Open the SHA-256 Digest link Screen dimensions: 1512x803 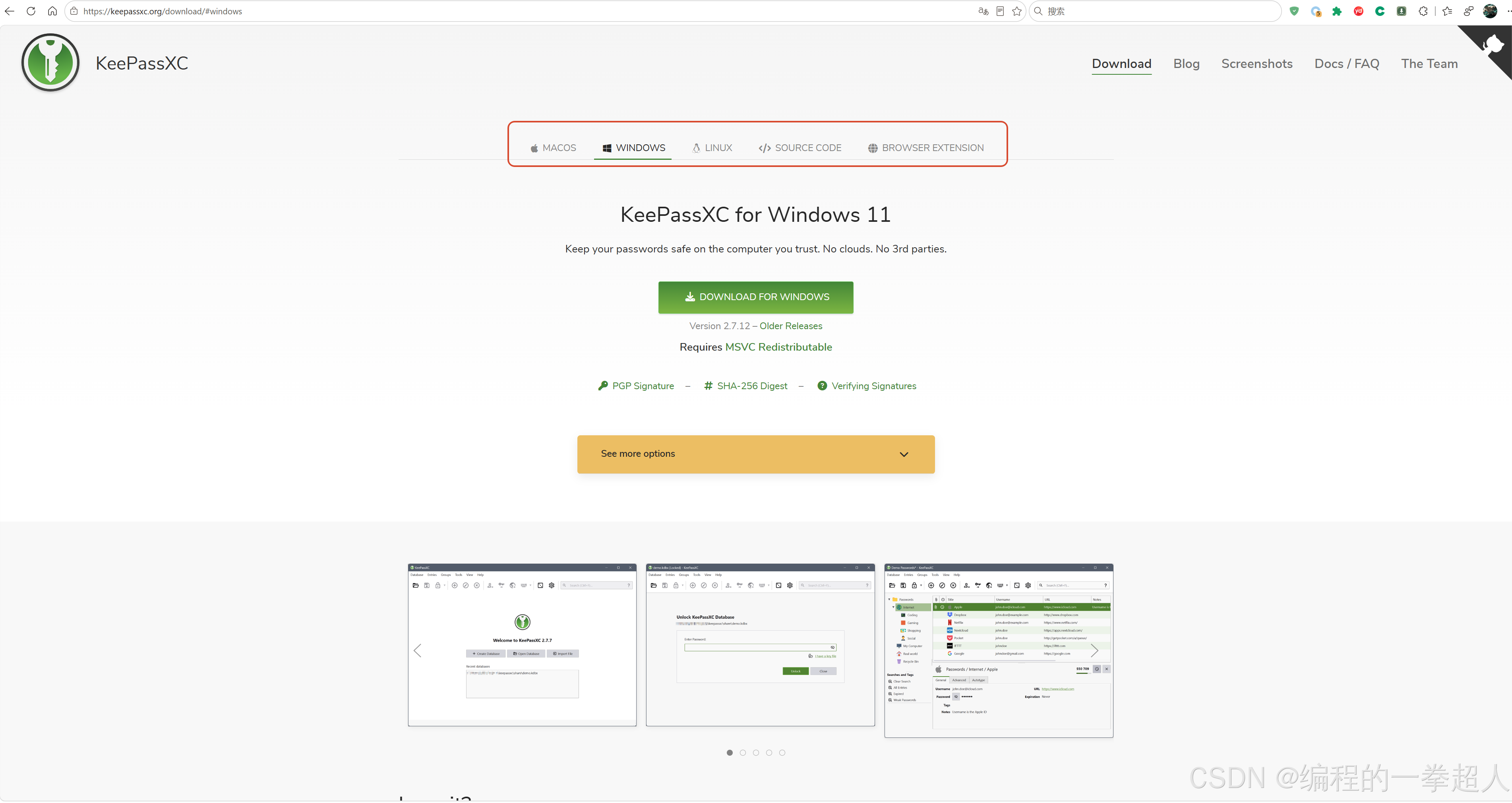745,386
